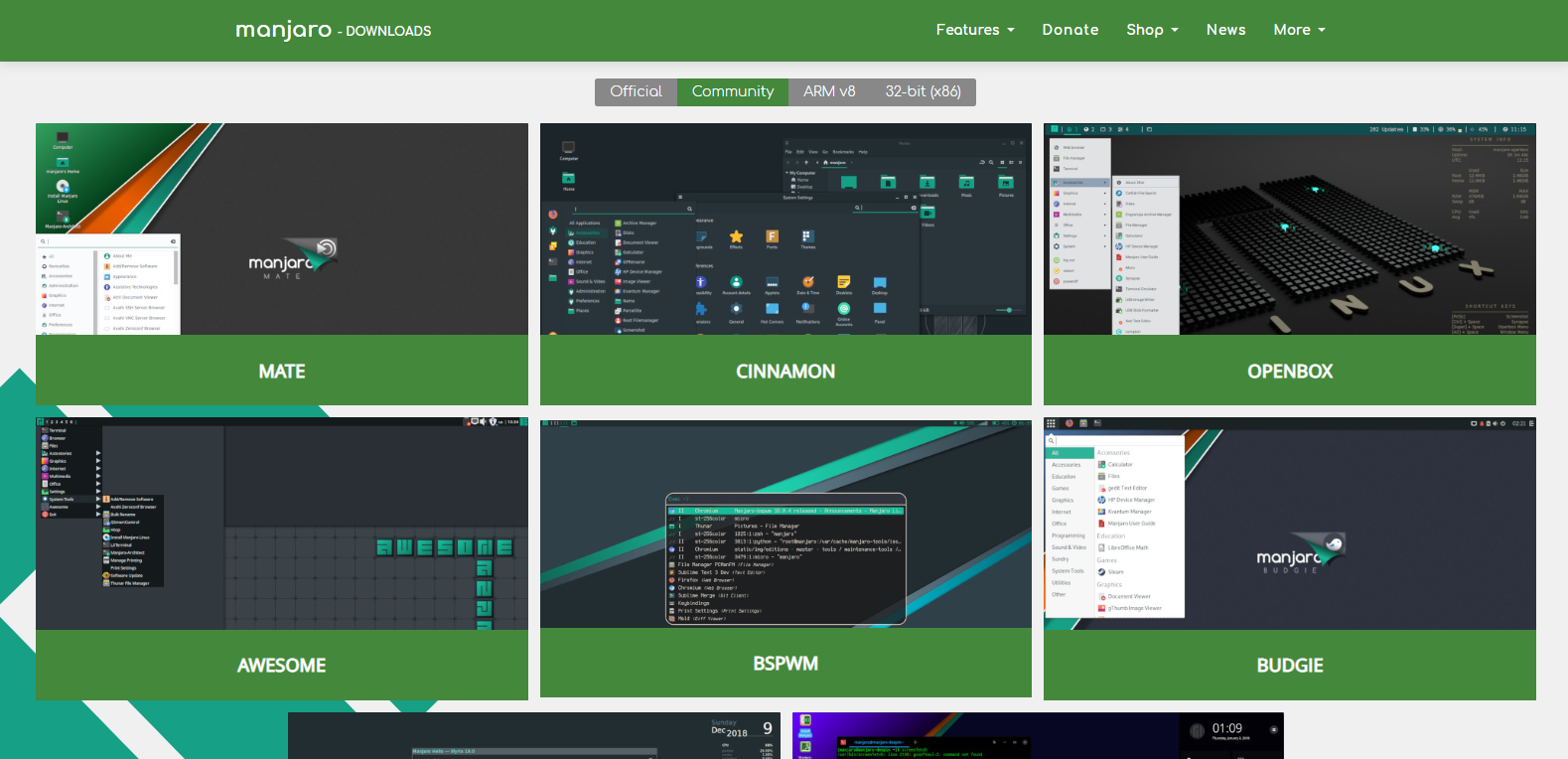This screenshot has width=1568, height=759.
Task: Click the MATE edition label
Action: click(282, 371)
